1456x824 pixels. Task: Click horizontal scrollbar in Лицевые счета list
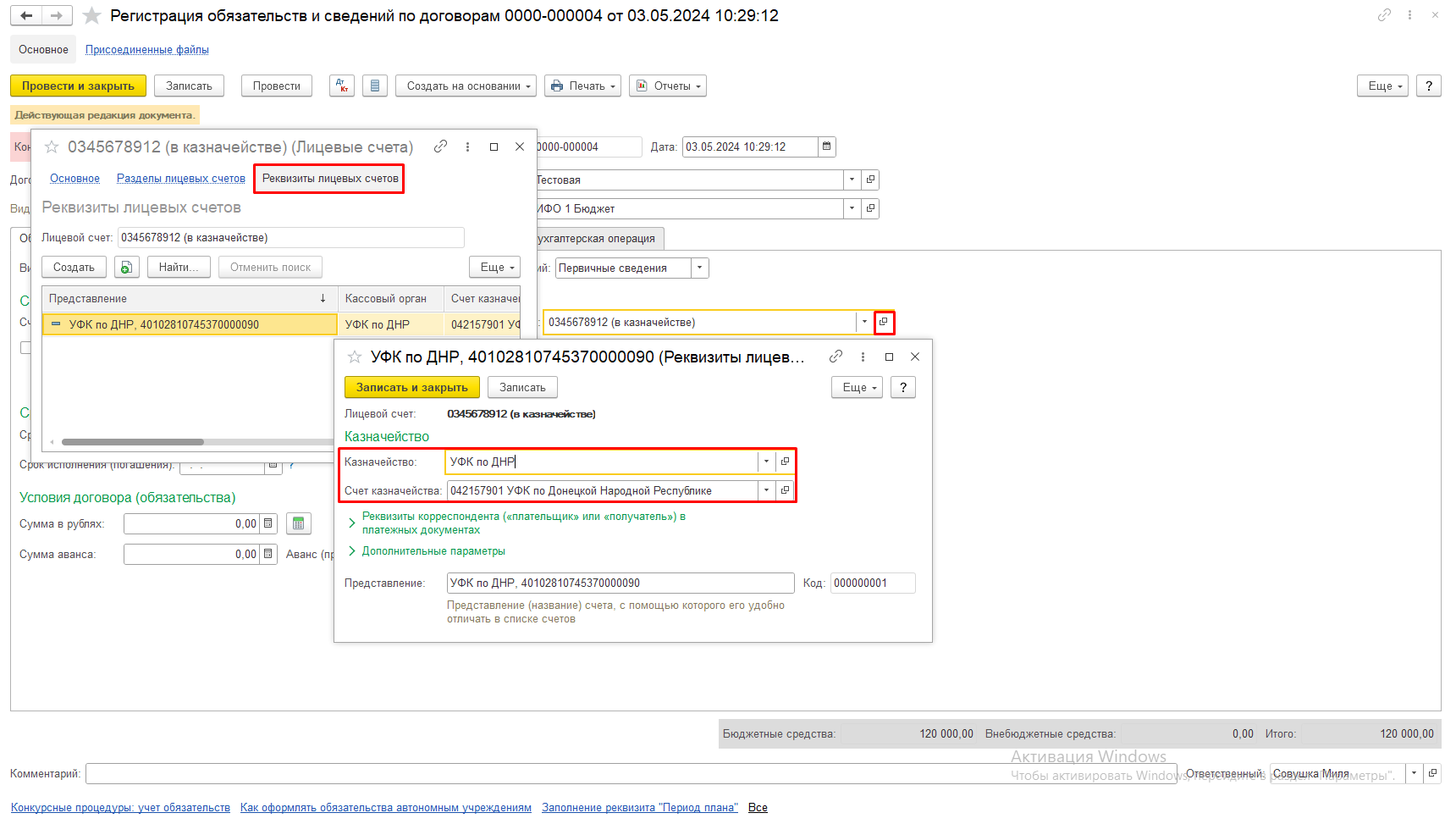click(x=133, y=442)
